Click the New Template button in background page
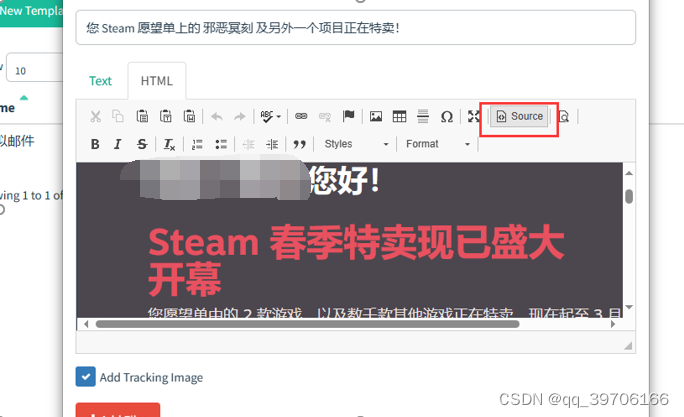 click(31, 11)
